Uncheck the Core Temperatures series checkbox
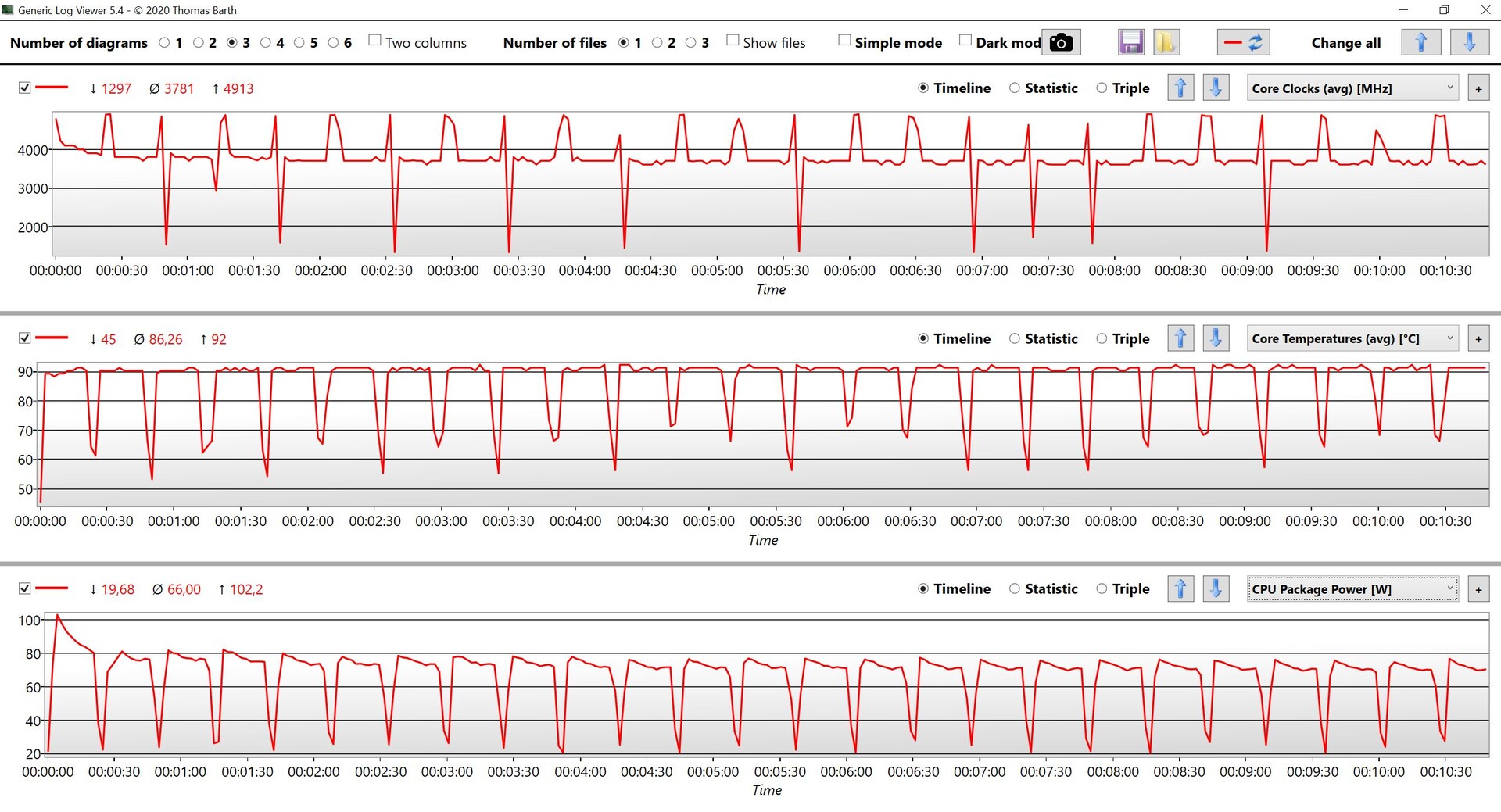This screenshot has height=812, width=1501. [x=25, y=338]
